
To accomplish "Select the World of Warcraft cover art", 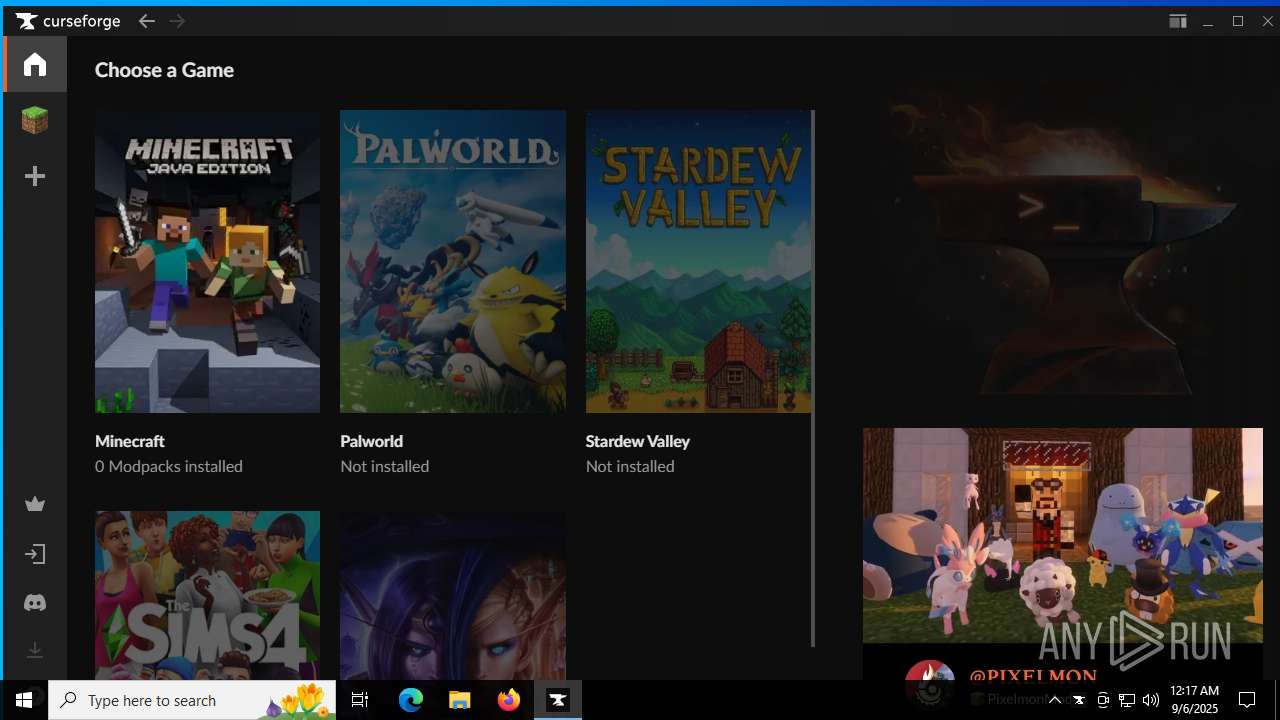I will (453, 595).
